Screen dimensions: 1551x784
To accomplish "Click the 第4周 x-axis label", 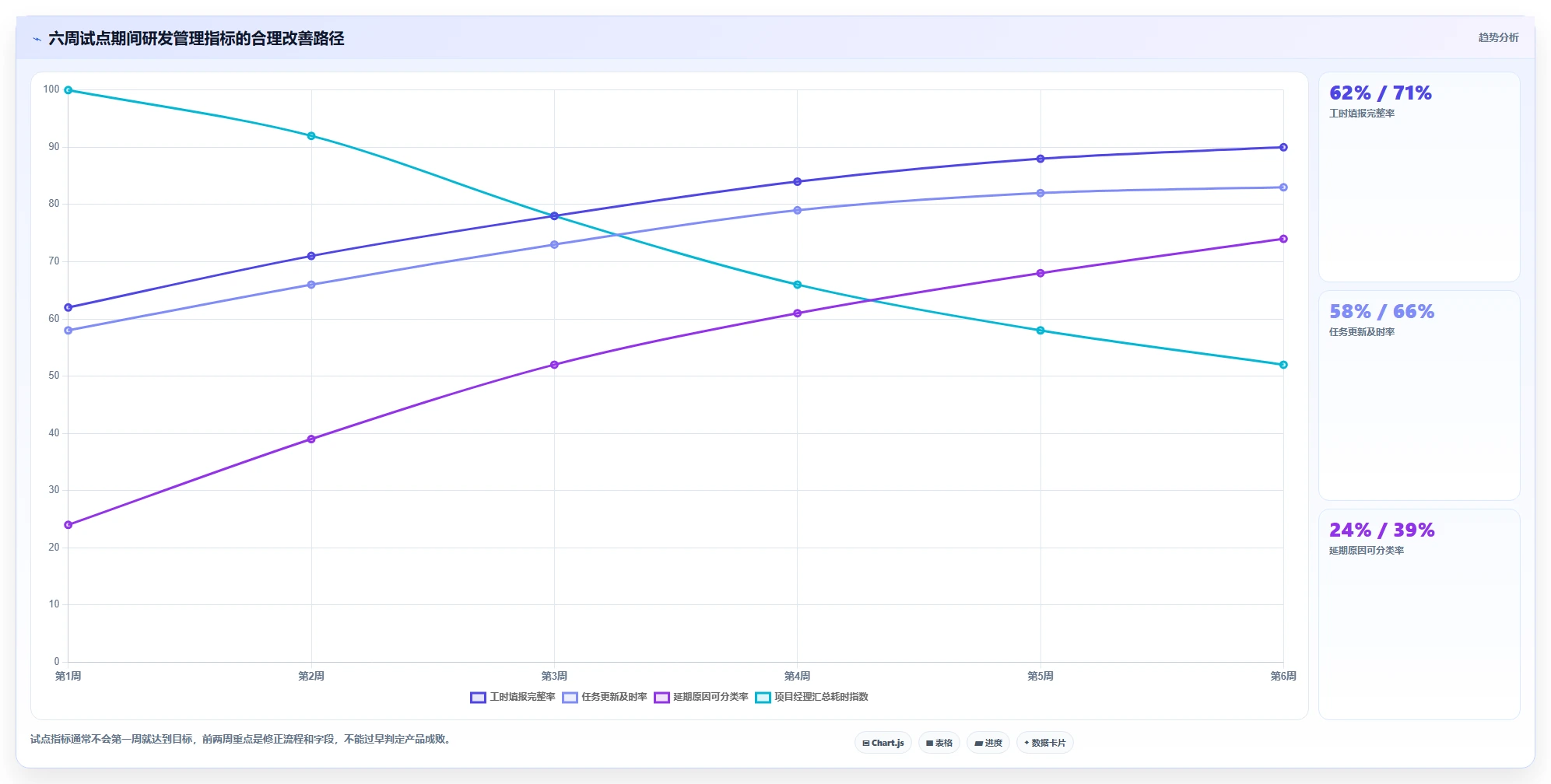I will pyautogui.click(x=797, y=676).
